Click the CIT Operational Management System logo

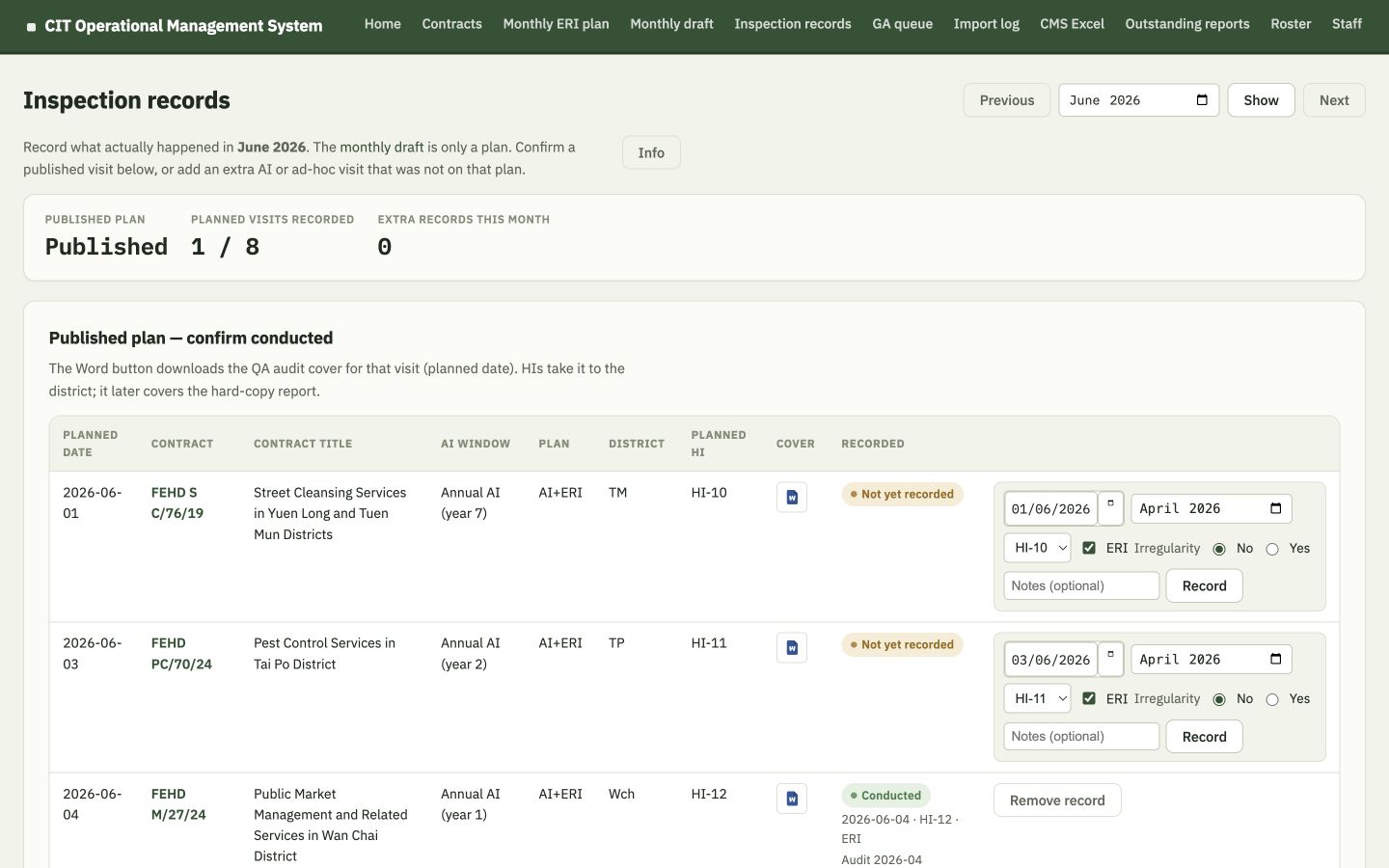175,26
